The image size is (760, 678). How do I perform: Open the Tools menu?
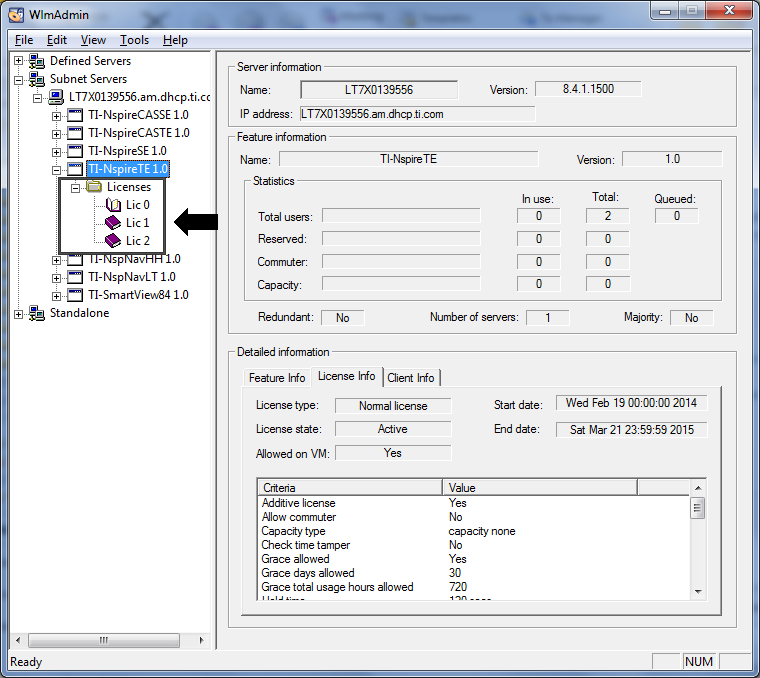click(134, 40)
